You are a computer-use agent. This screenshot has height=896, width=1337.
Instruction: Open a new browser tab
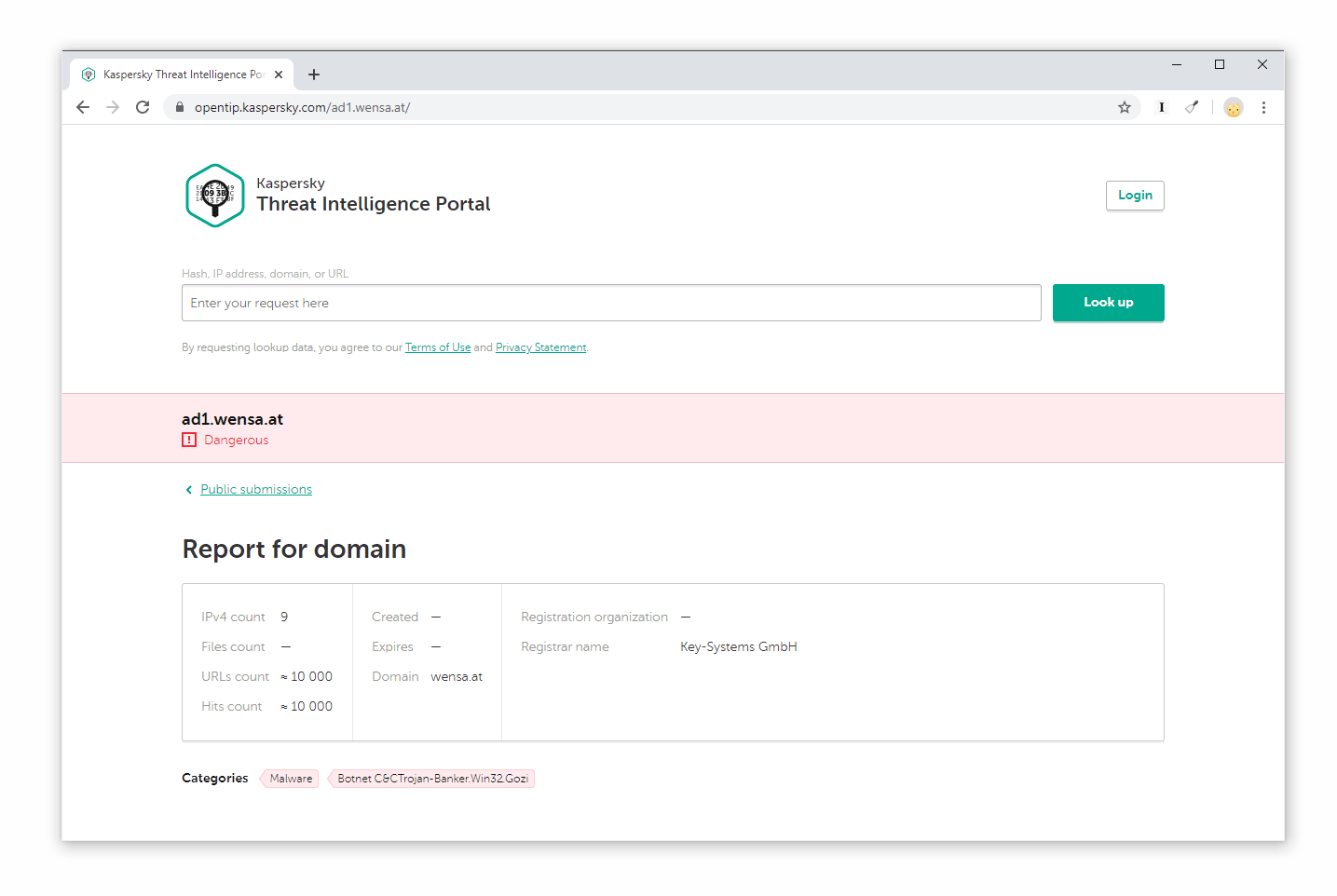click(x=314, y=75)
